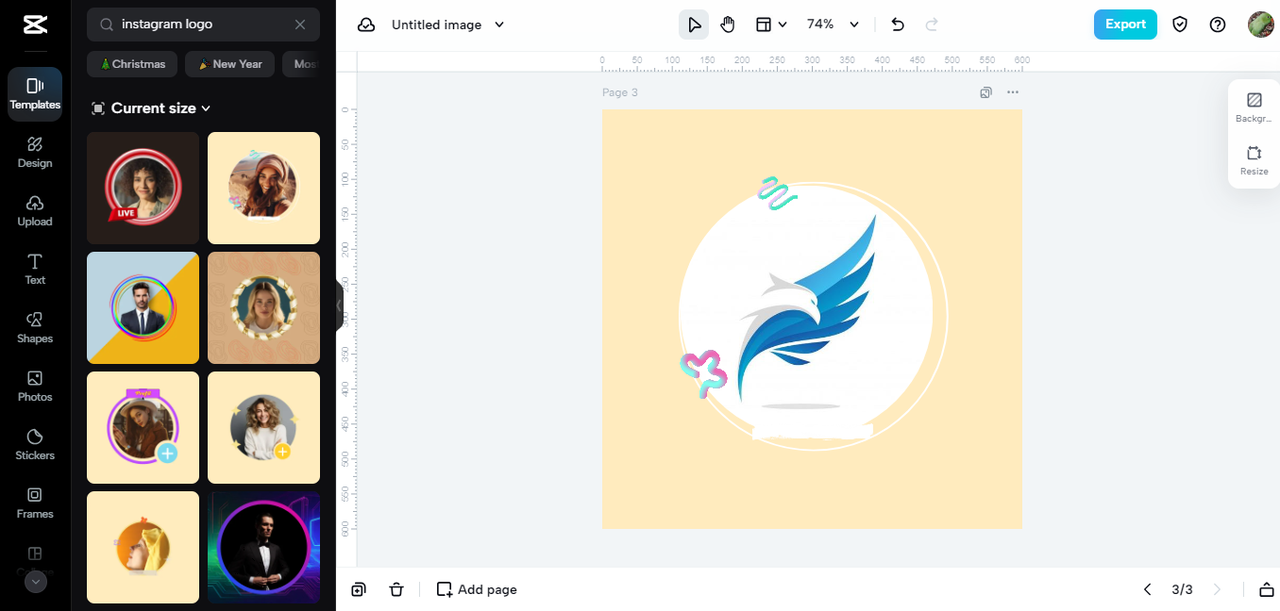Clear the instagram logo search text
Screen dimensions: 1280x611
[x=300, y=24]
